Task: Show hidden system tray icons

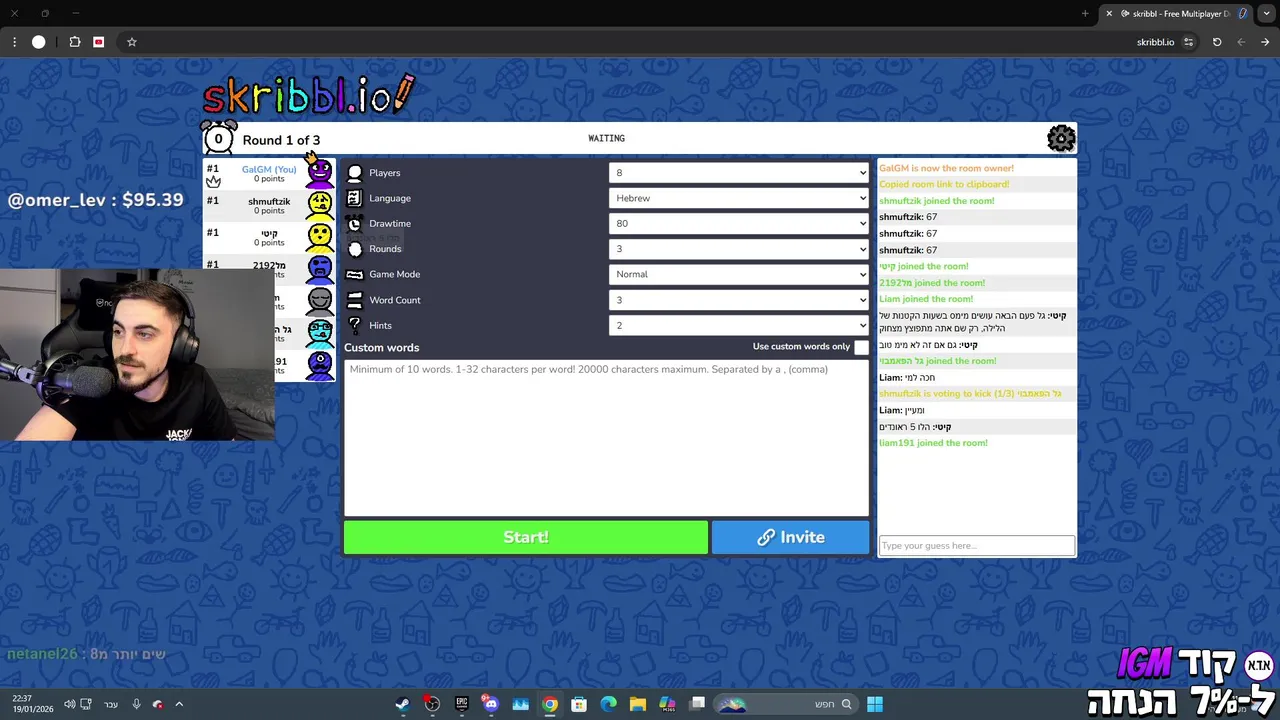Action: tap(179, 704)
